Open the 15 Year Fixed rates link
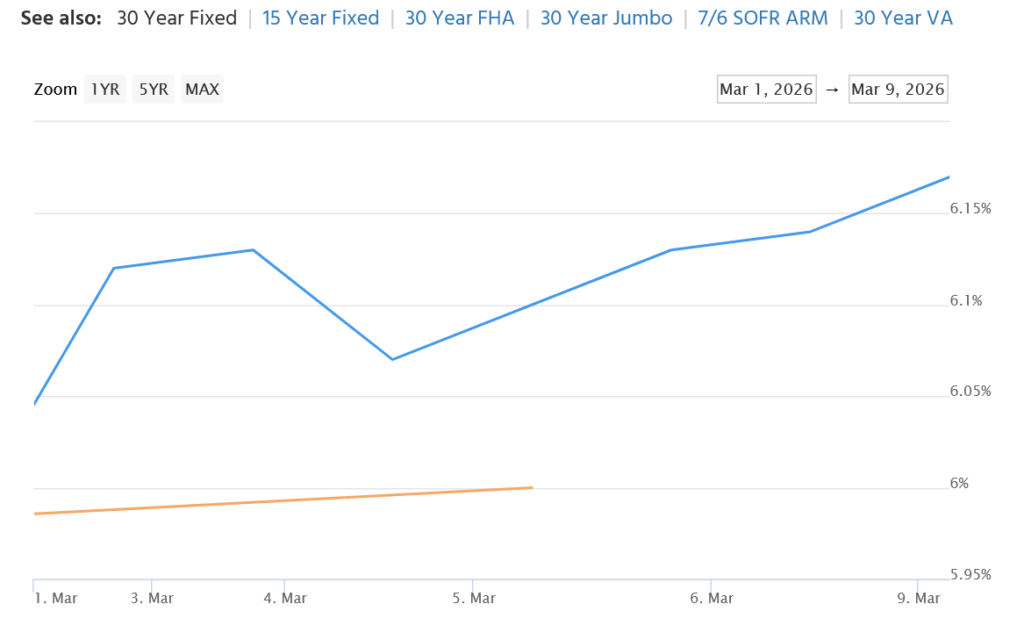Screen dimensions: 1024x633 point(320,18)
